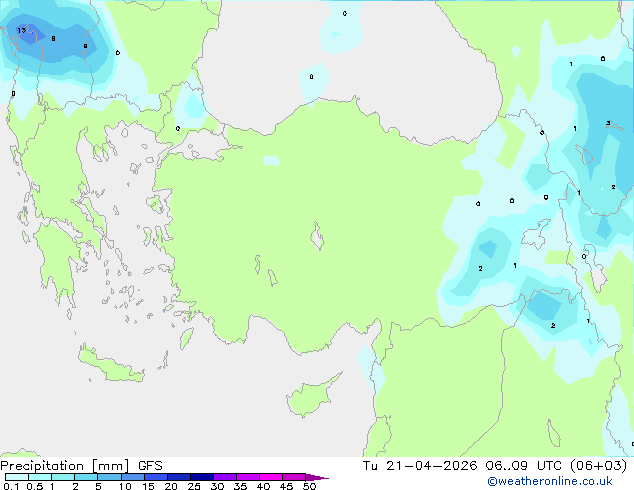Image resolution: width=634 pixels, height=490 pixels.
Task: Click the date '21-04-2026' text
Action: pyautogui.click(x=431, y=466)
